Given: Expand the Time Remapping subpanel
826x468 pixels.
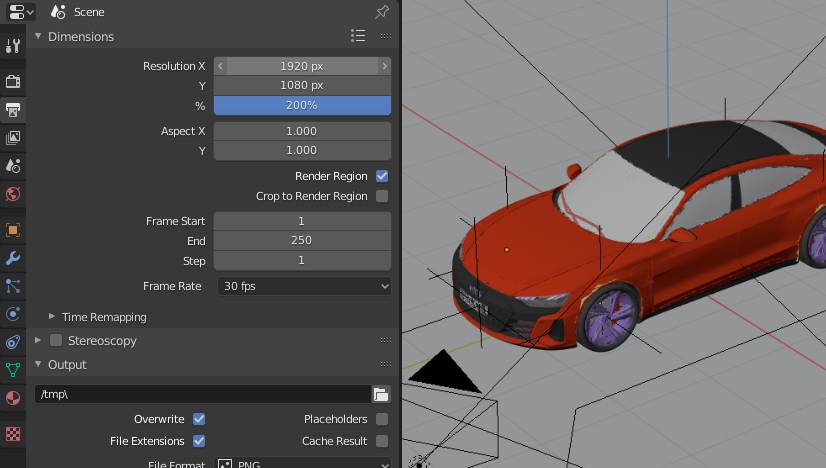Looking at the screenshot, I should click(52, 316).
